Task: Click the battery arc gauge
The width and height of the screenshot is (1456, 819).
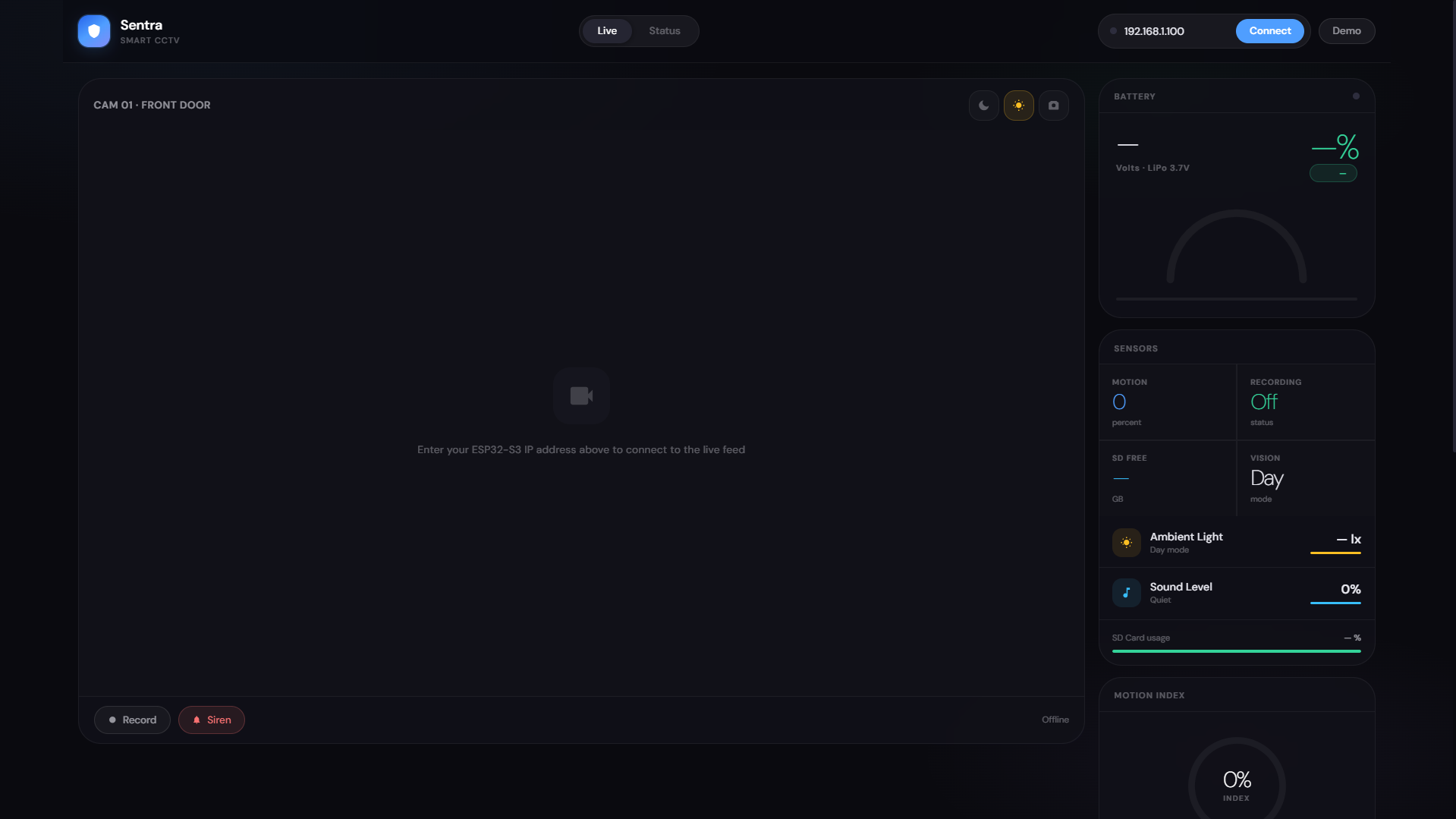Action: point(1237,247)
